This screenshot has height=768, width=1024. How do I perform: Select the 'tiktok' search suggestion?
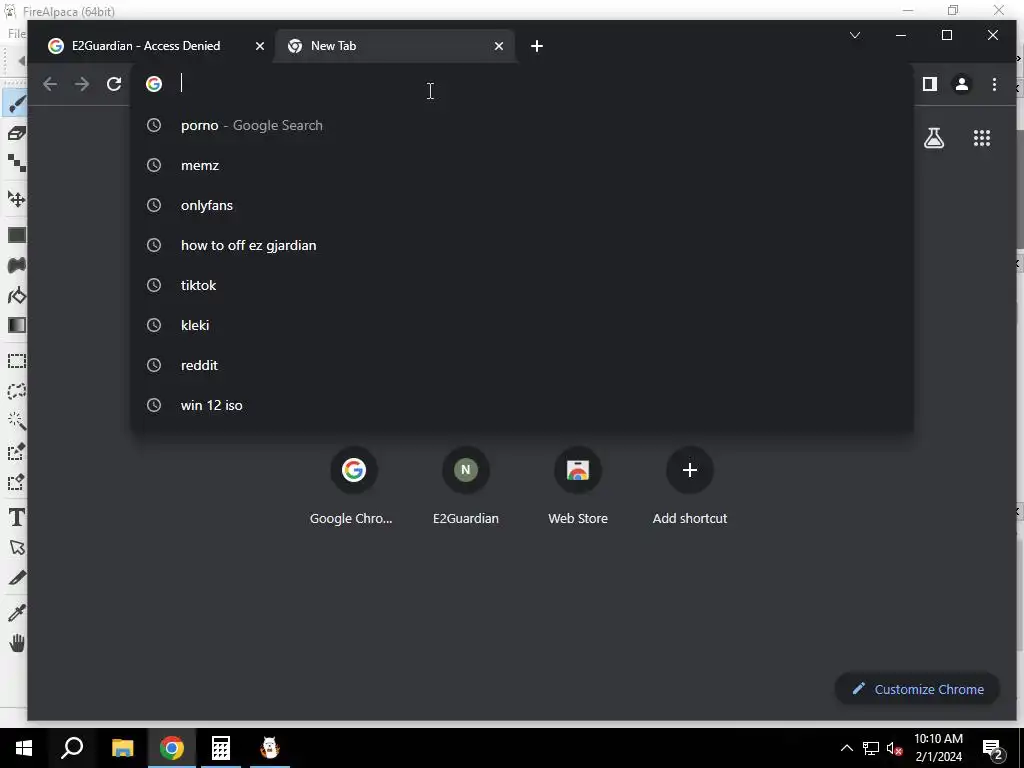coord(522,285)
